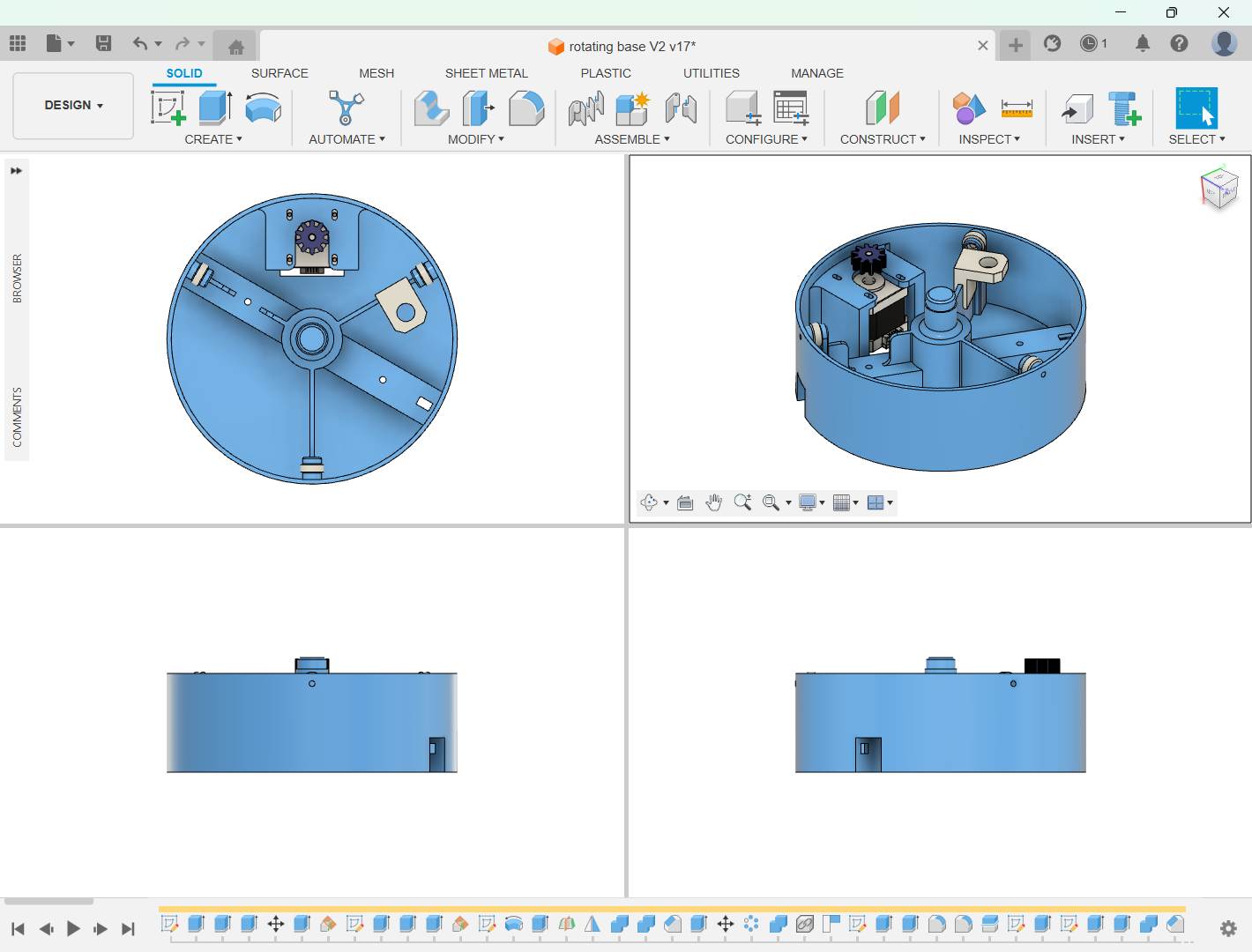Viewport: 1252px width, 952px height.
Task: Select the Extrude tool
Action: [x=214, y=108]
